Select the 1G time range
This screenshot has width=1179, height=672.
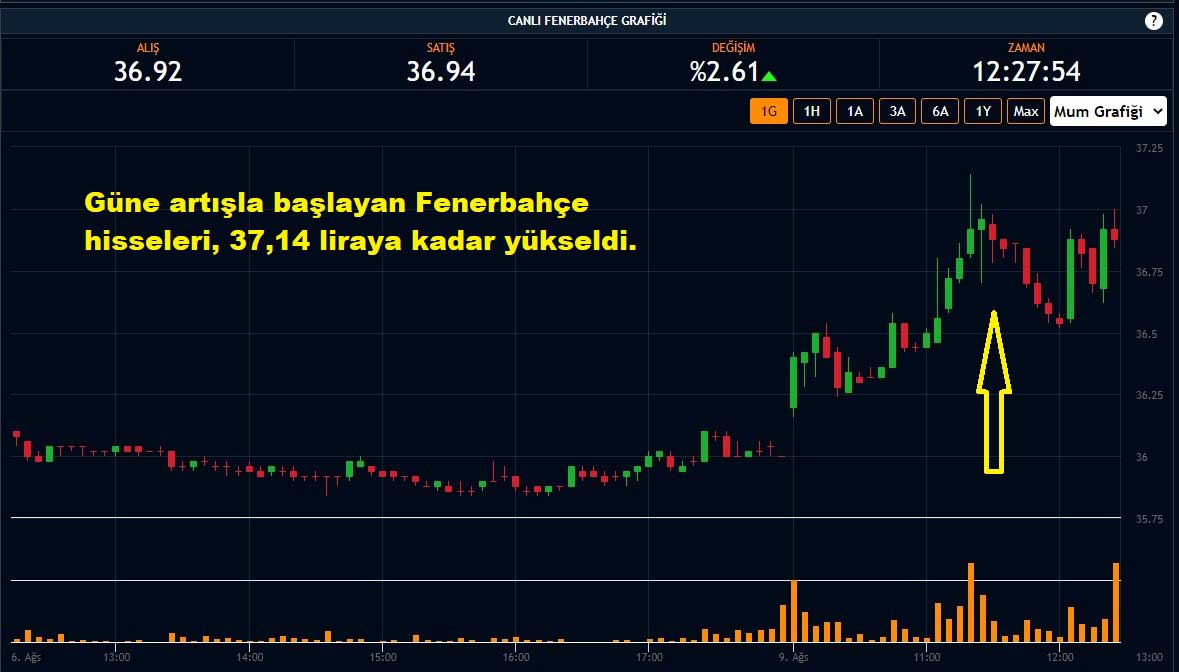[x=768, y=111]
